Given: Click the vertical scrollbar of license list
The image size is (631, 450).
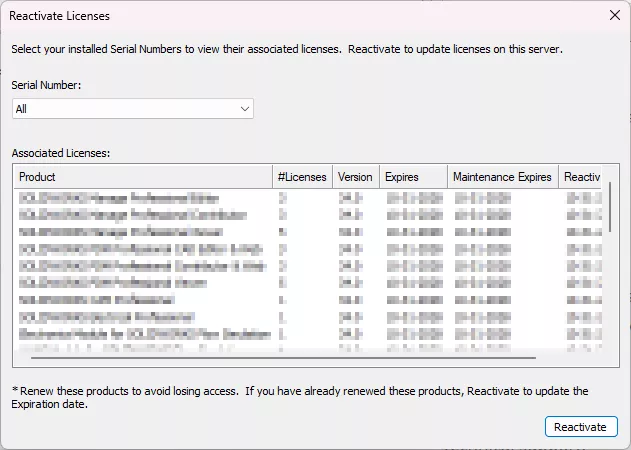Looking at the screenshot, I should click(610, 207).
